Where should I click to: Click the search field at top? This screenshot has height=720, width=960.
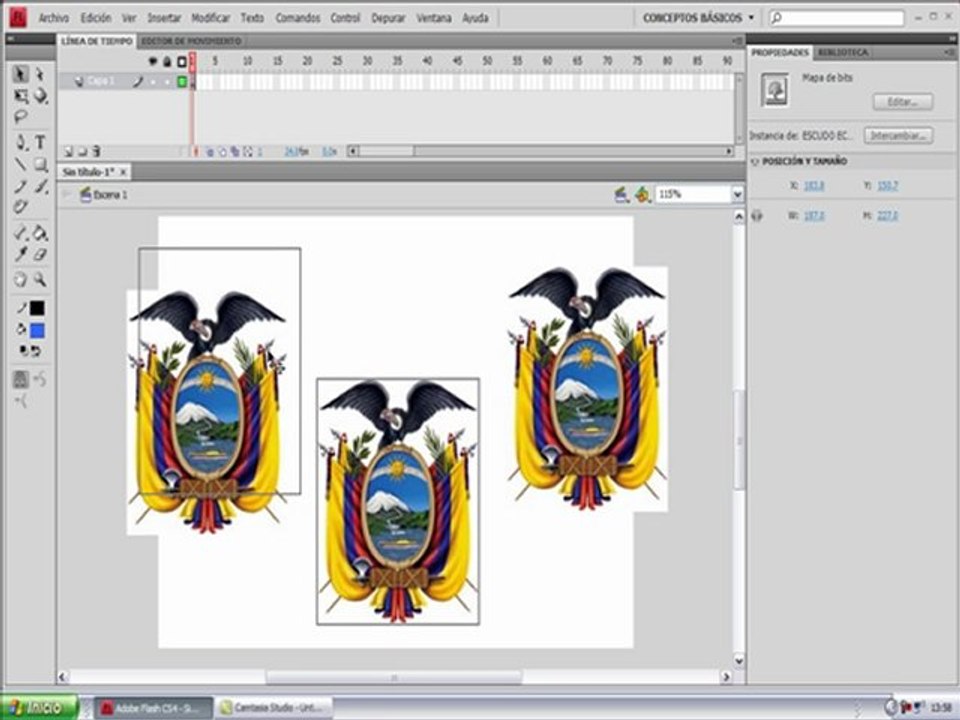click(836, 18)
